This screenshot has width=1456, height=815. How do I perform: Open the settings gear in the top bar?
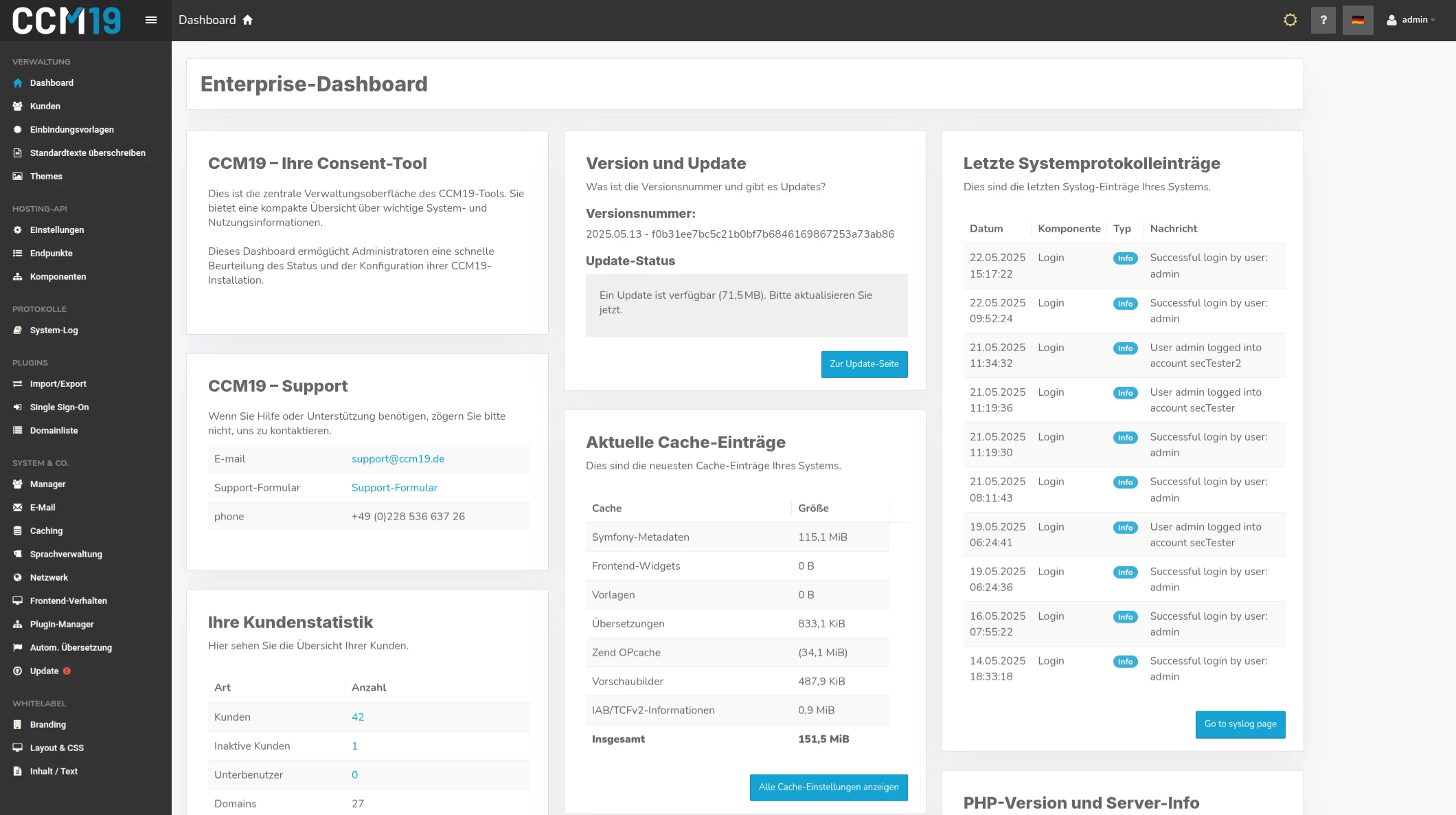pos(1290,19)
